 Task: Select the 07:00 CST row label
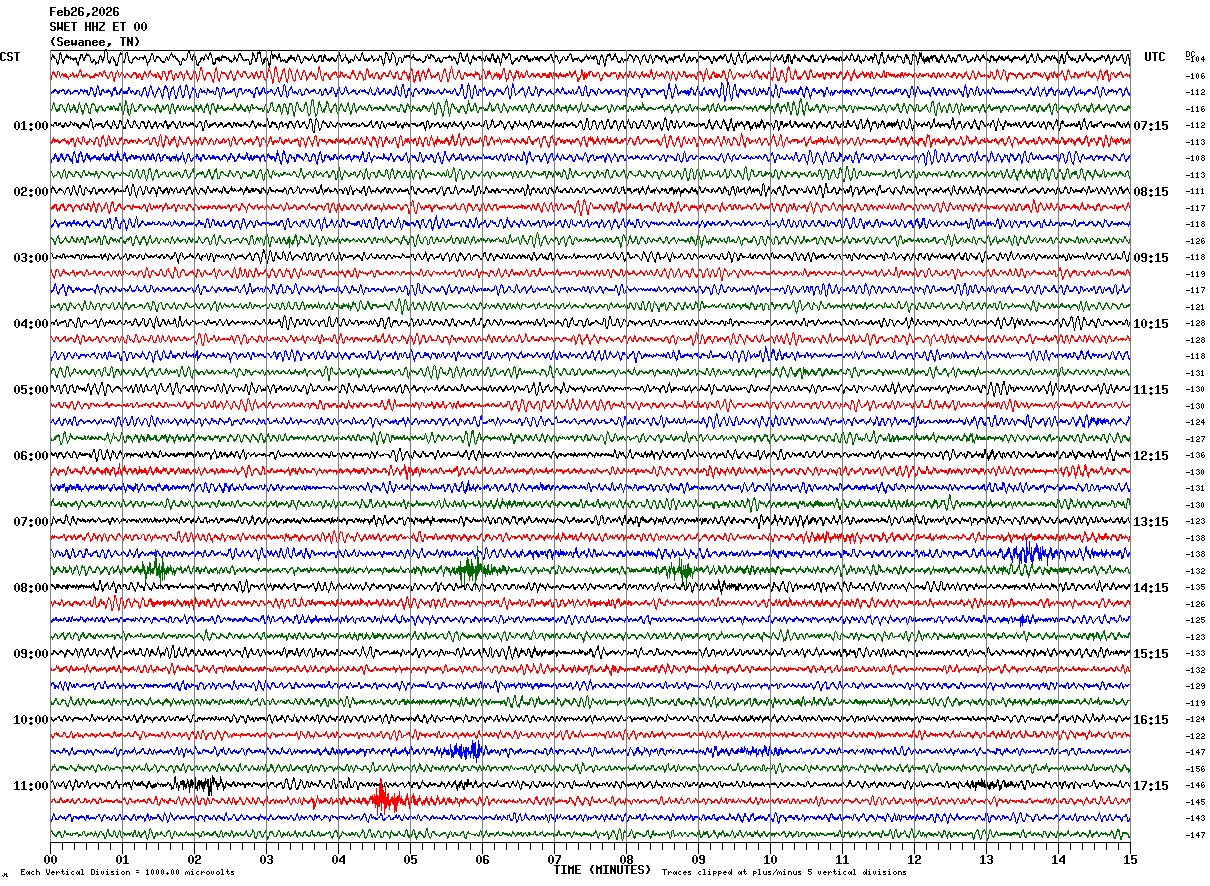[30, 522]
